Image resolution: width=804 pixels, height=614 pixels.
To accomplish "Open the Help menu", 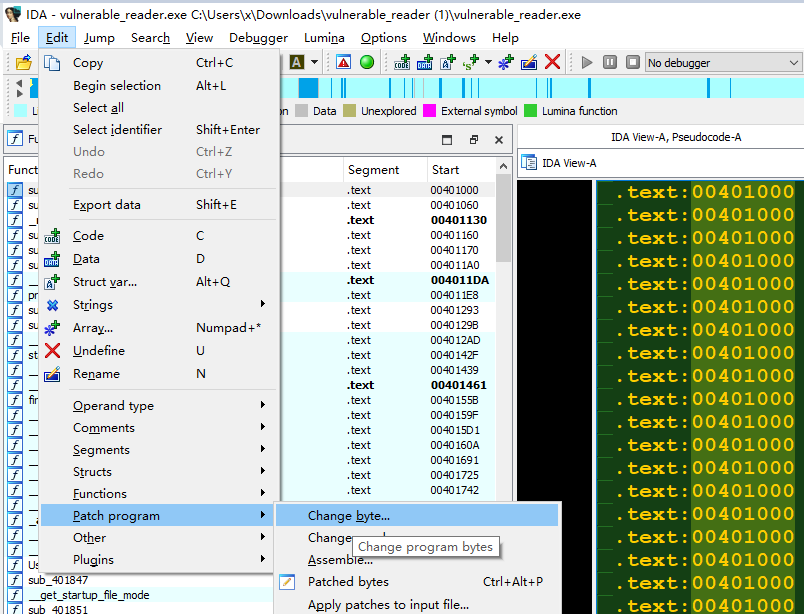I will click(505, 38).
